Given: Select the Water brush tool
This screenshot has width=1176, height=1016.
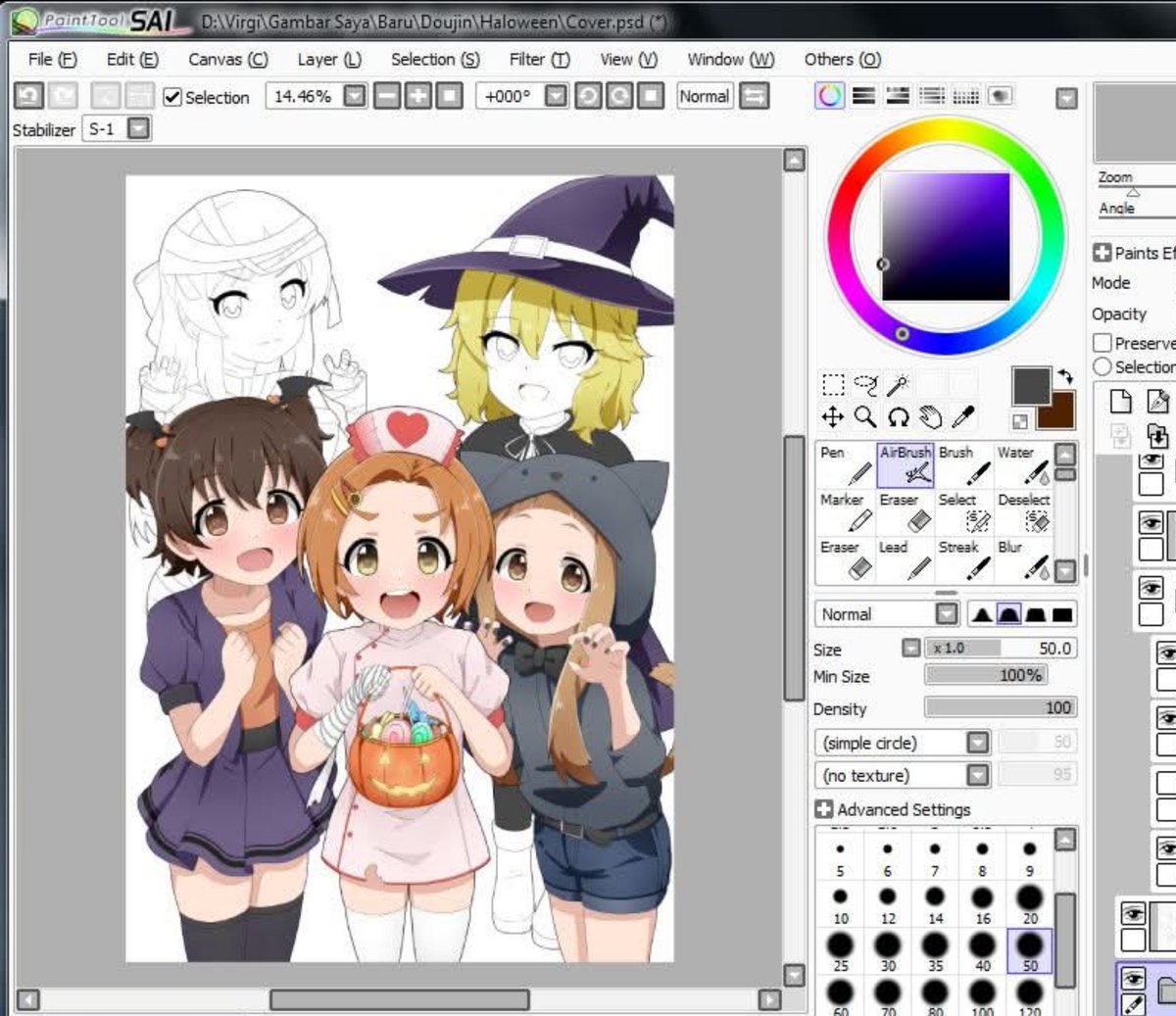Looking at the screenshot, I should (x=1023, y=464).
